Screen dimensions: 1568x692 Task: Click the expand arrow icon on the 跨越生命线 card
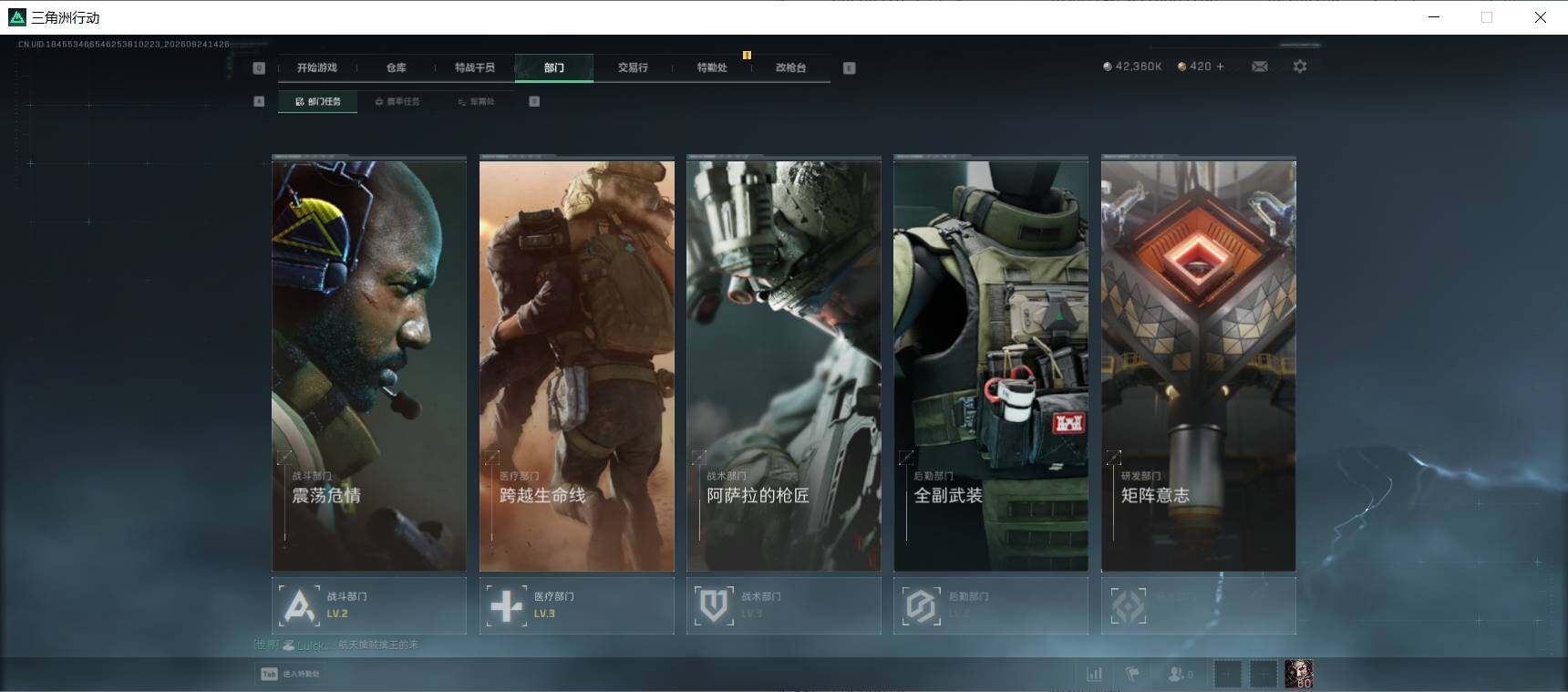[492, 457]
